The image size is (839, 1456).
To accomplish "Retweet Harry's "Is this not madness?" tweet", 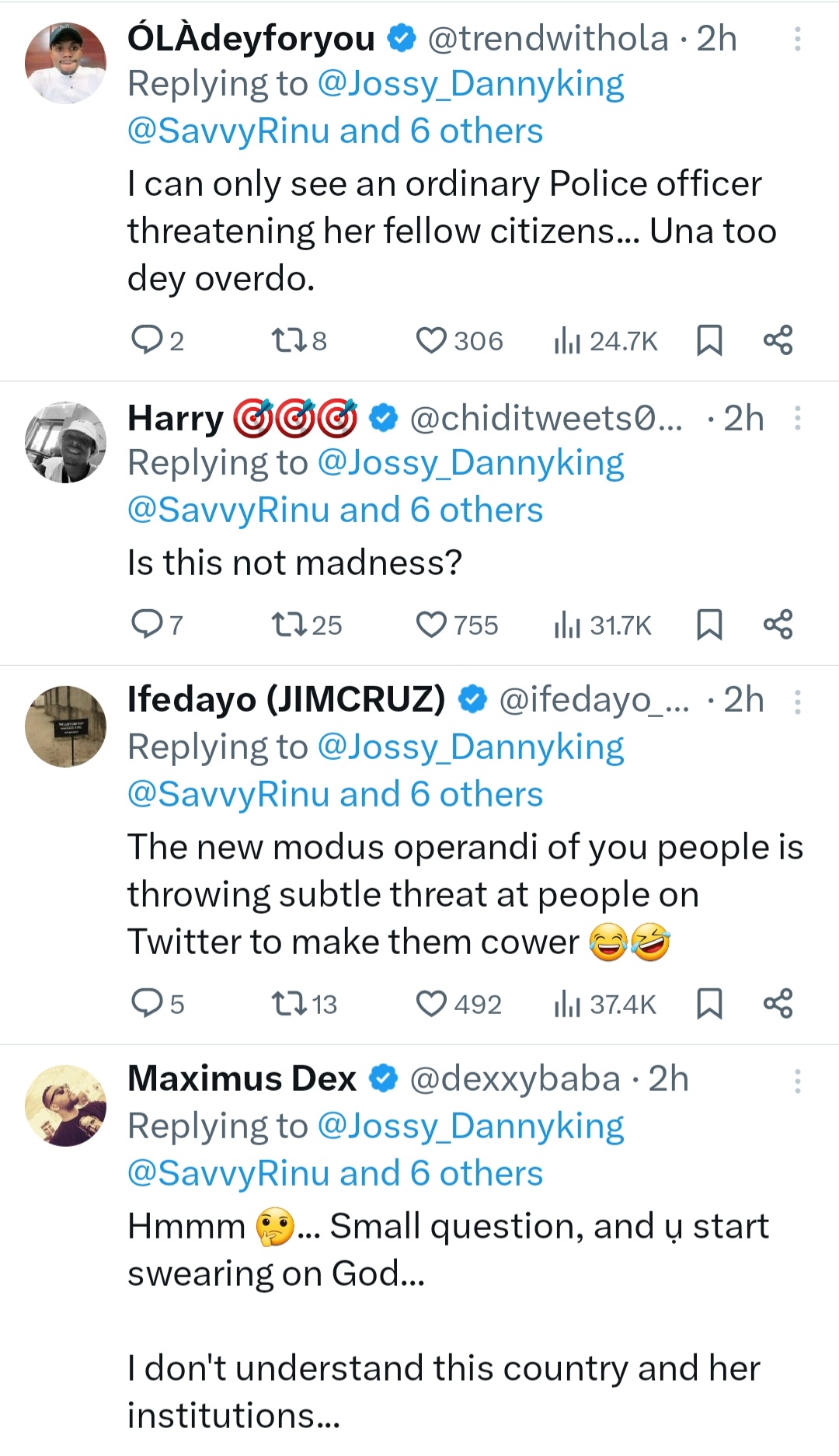I will (287, 625).
